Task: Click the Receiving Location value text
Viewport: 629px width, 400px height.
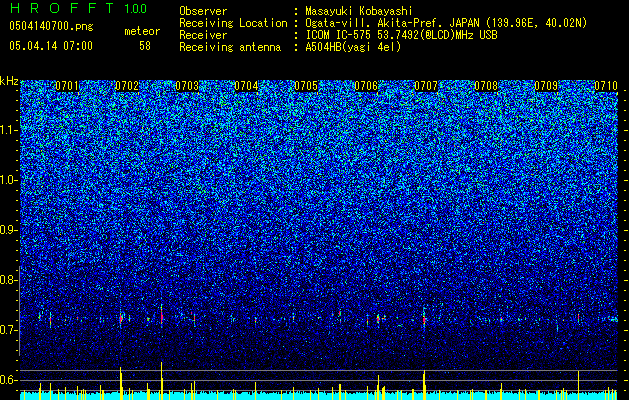Action: (x=446, y=23)
